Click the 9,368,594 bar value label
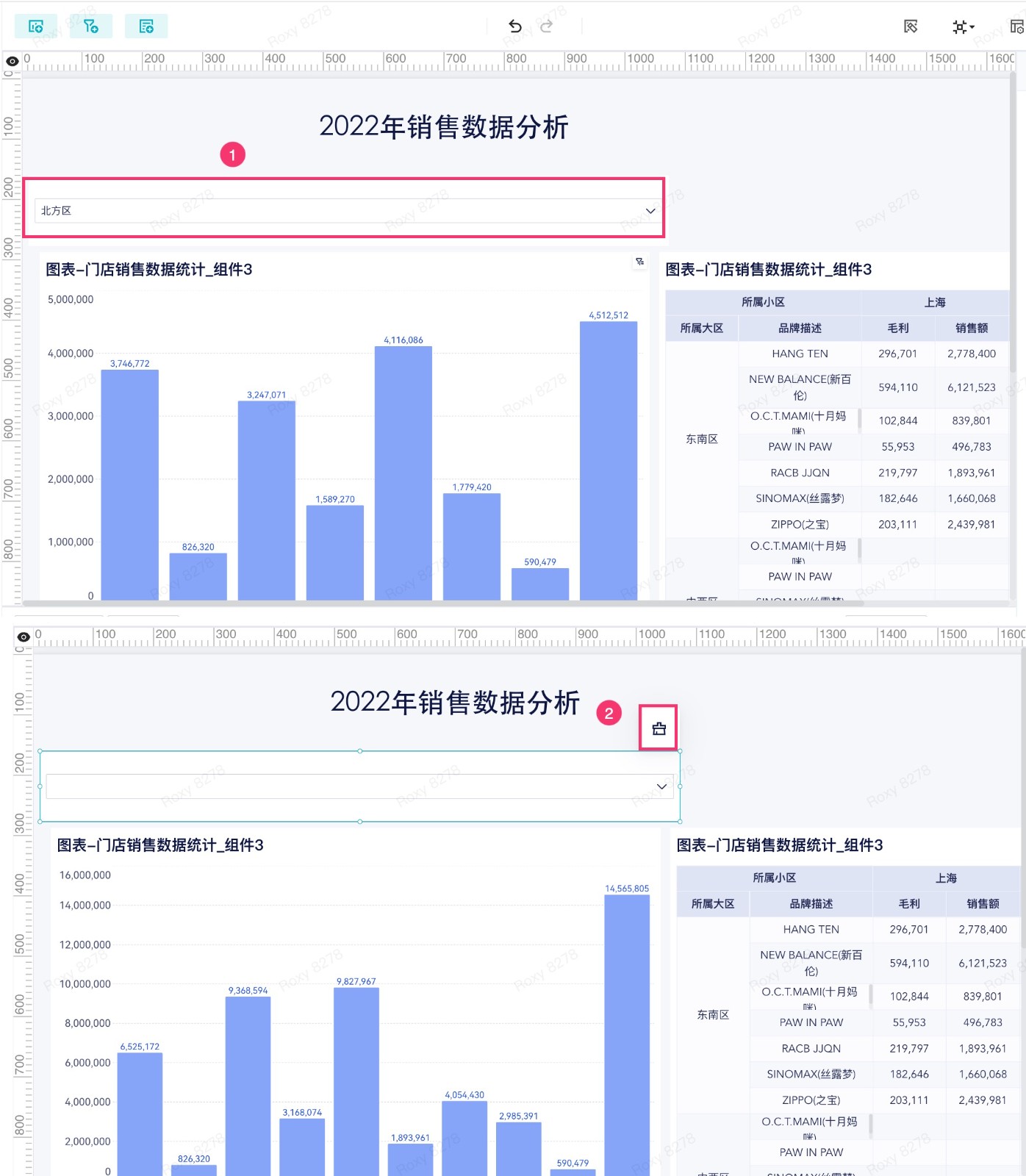Viewport: 1026px width, 1176px height. pyautogui.click(x=248, y=991)
